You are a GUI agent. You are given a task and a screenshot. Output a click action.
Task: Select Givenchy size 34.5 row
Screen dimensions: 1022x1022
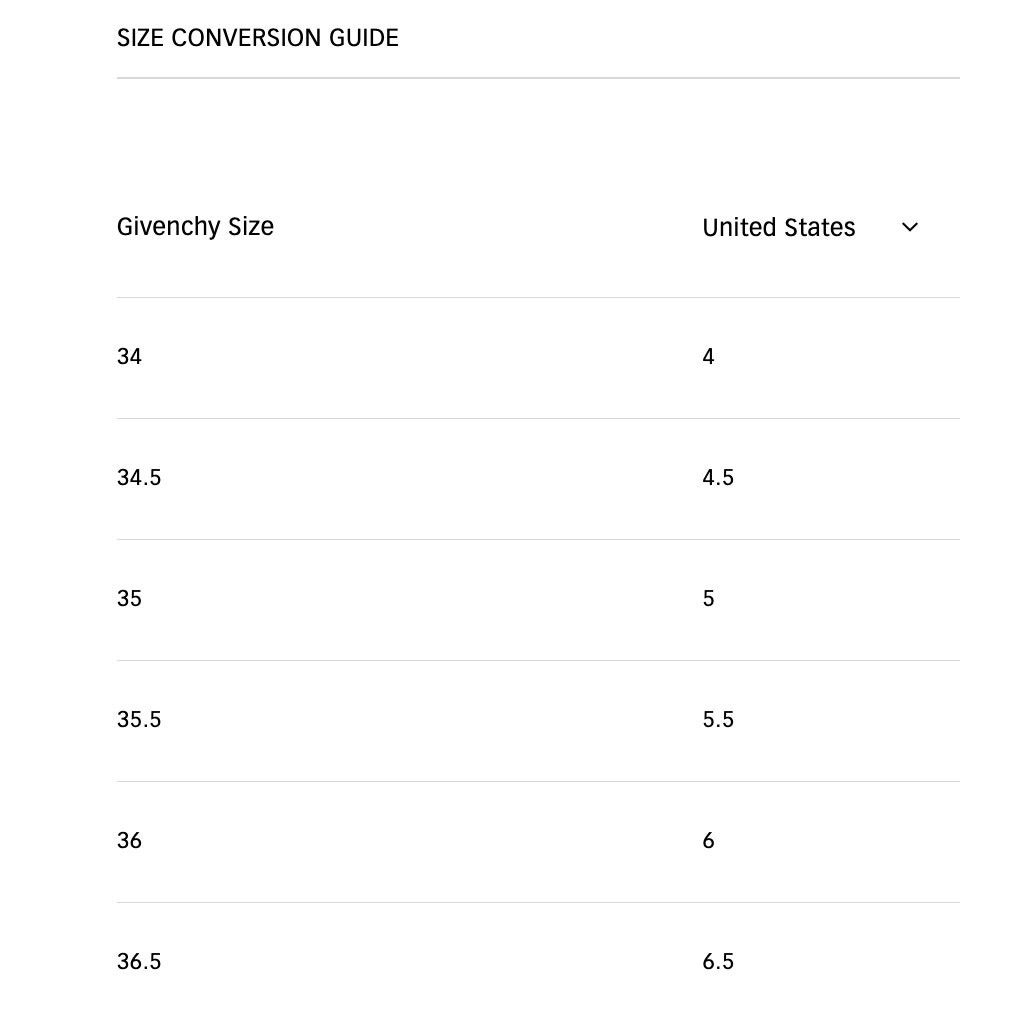click(538, 478)
